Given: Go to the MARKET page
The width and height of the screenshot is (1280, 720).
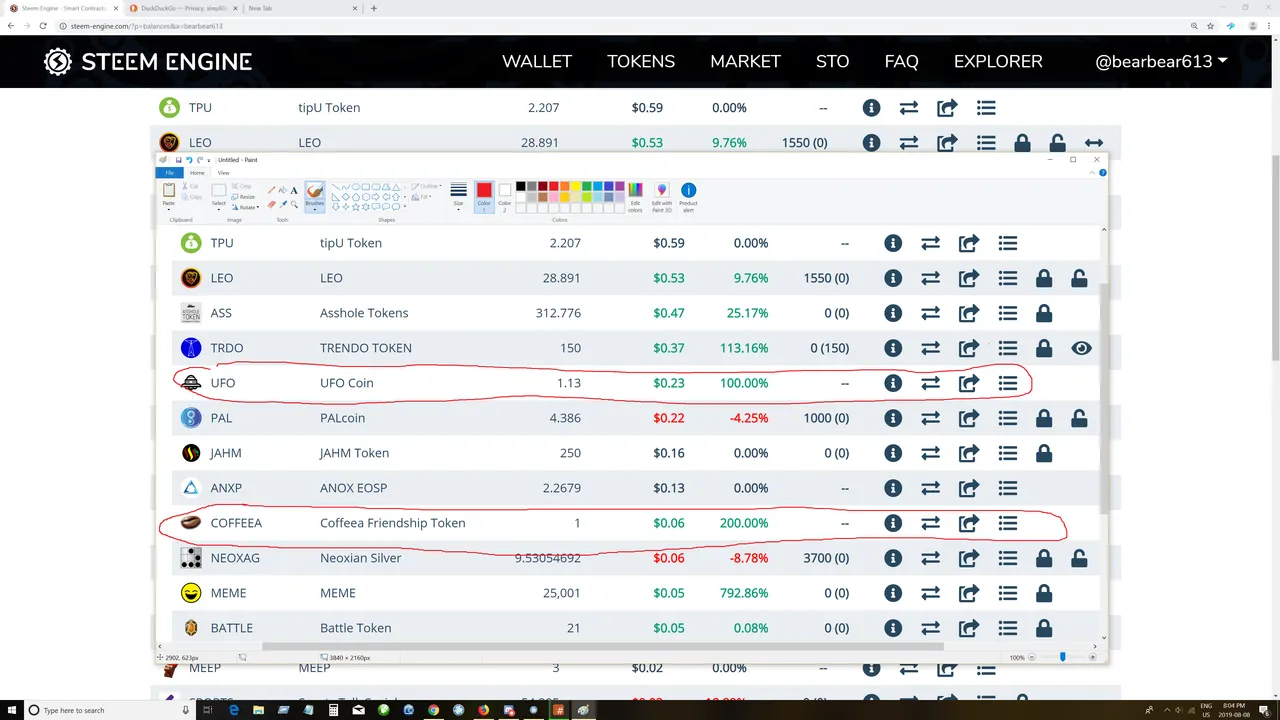Looking at the screenshot, I should [x=745, y=61].
